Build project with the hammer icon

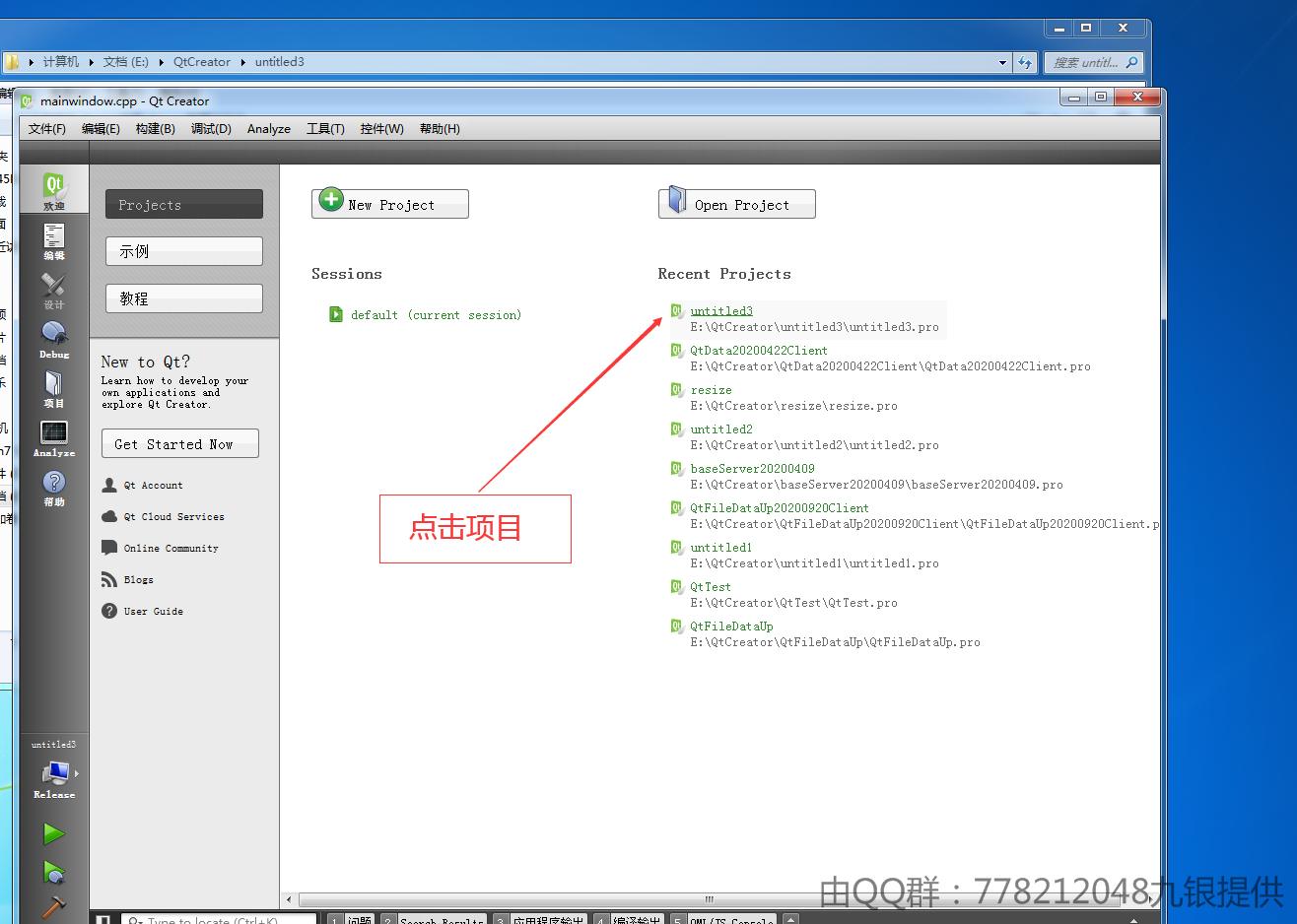[54, 906]
